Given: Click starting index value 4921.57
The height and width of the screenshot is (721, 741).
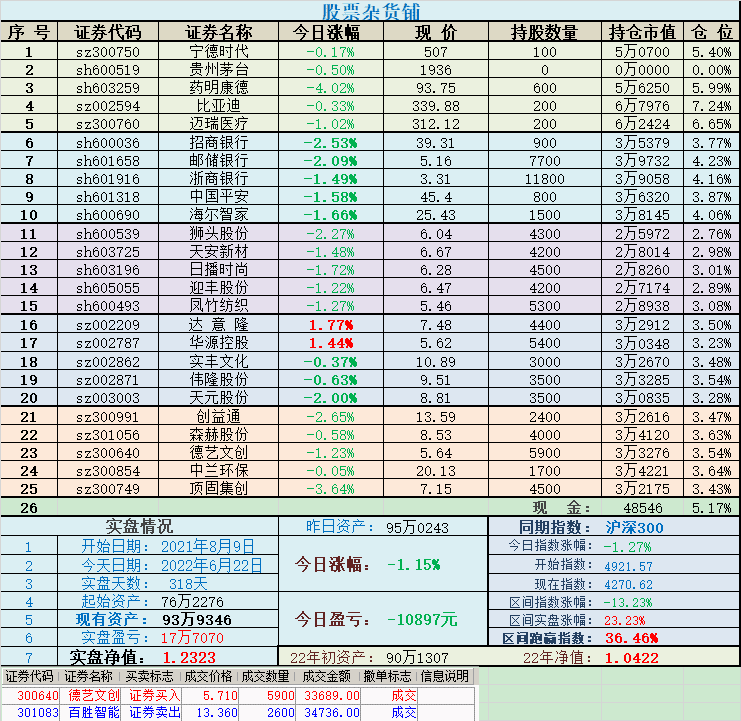Looking at the screenshot, I should tap(629, 566).
